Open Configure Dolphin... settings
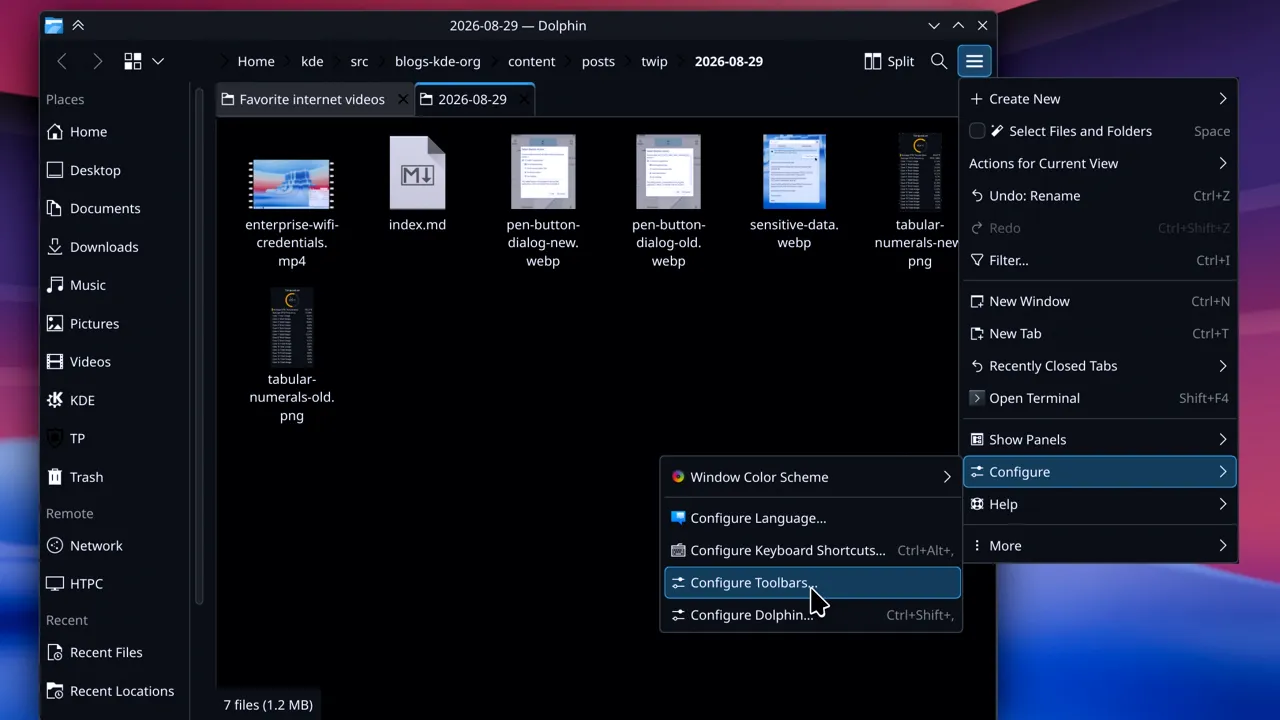 tap(812, 615)
